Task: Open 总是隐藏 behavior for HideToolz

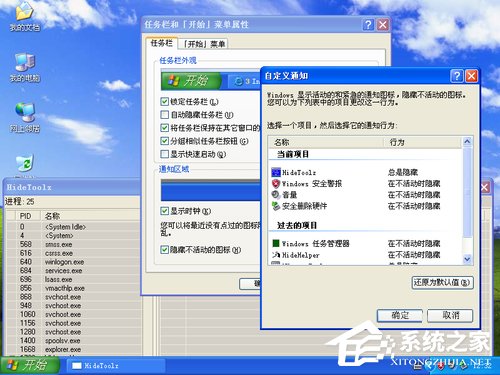Action: (x=403, y=172)
